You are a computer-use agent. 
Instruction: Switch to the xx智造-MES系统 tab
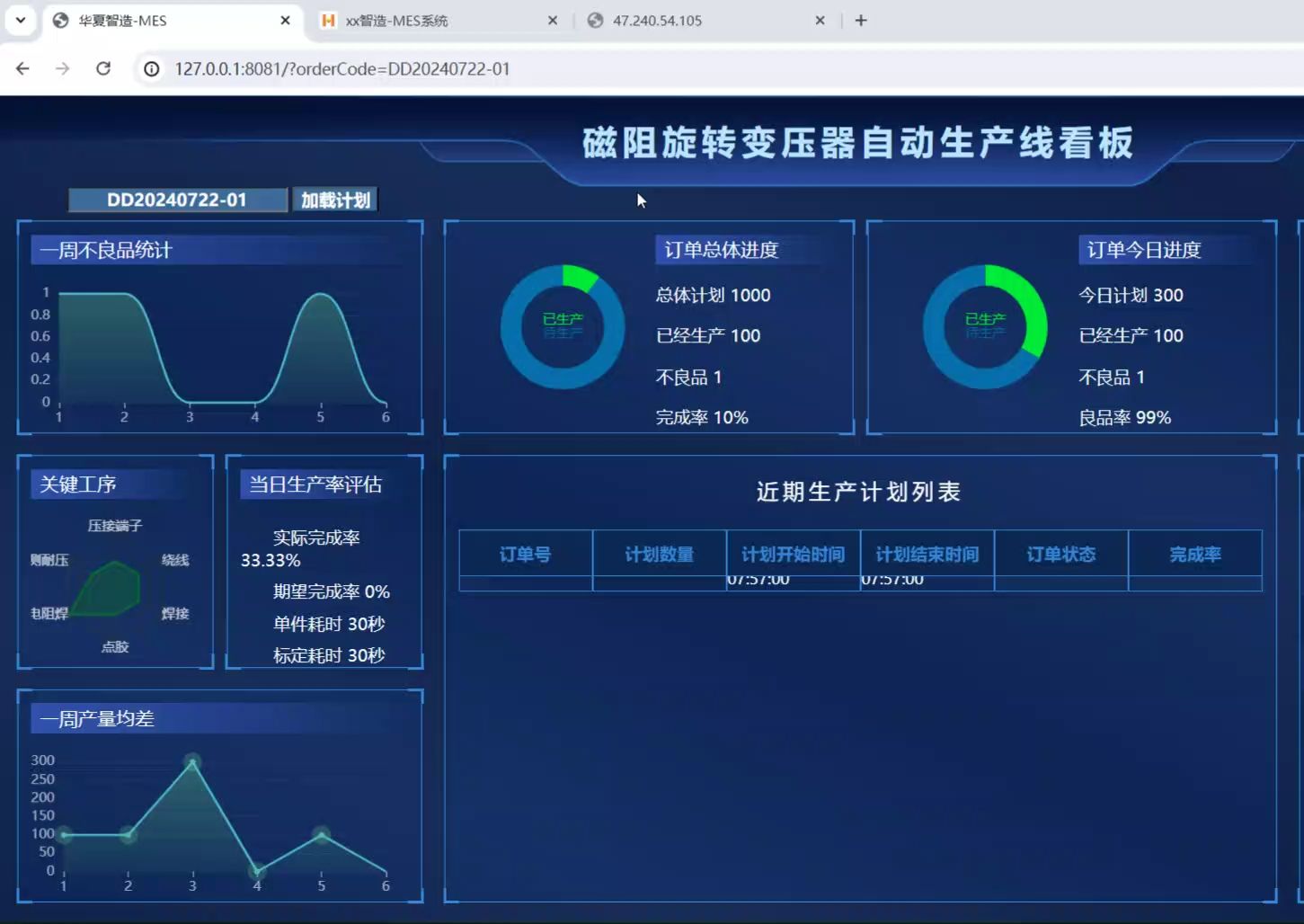[x=440, y=21]
